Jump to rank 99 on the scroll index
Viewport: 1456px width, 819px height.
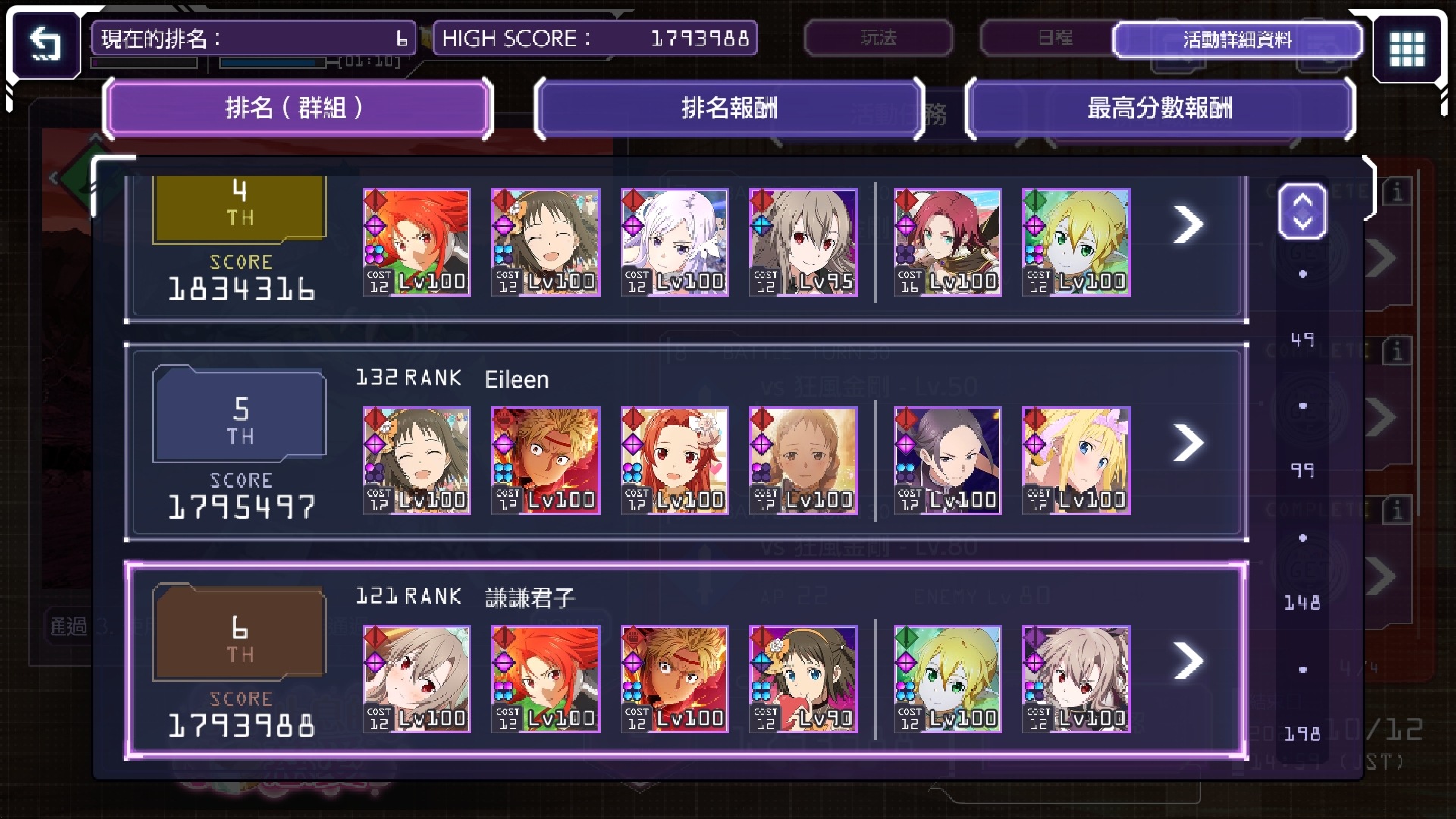click(1302, 471)
